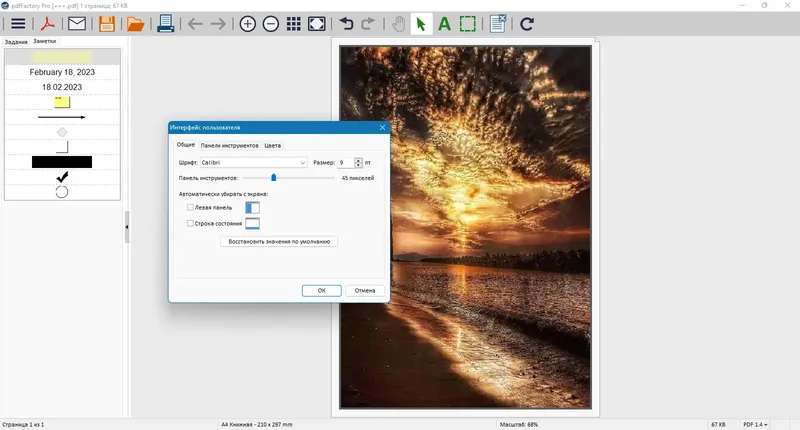
Task: Adjust the Панель инструментов size slider
Action: tap(273, 178)
